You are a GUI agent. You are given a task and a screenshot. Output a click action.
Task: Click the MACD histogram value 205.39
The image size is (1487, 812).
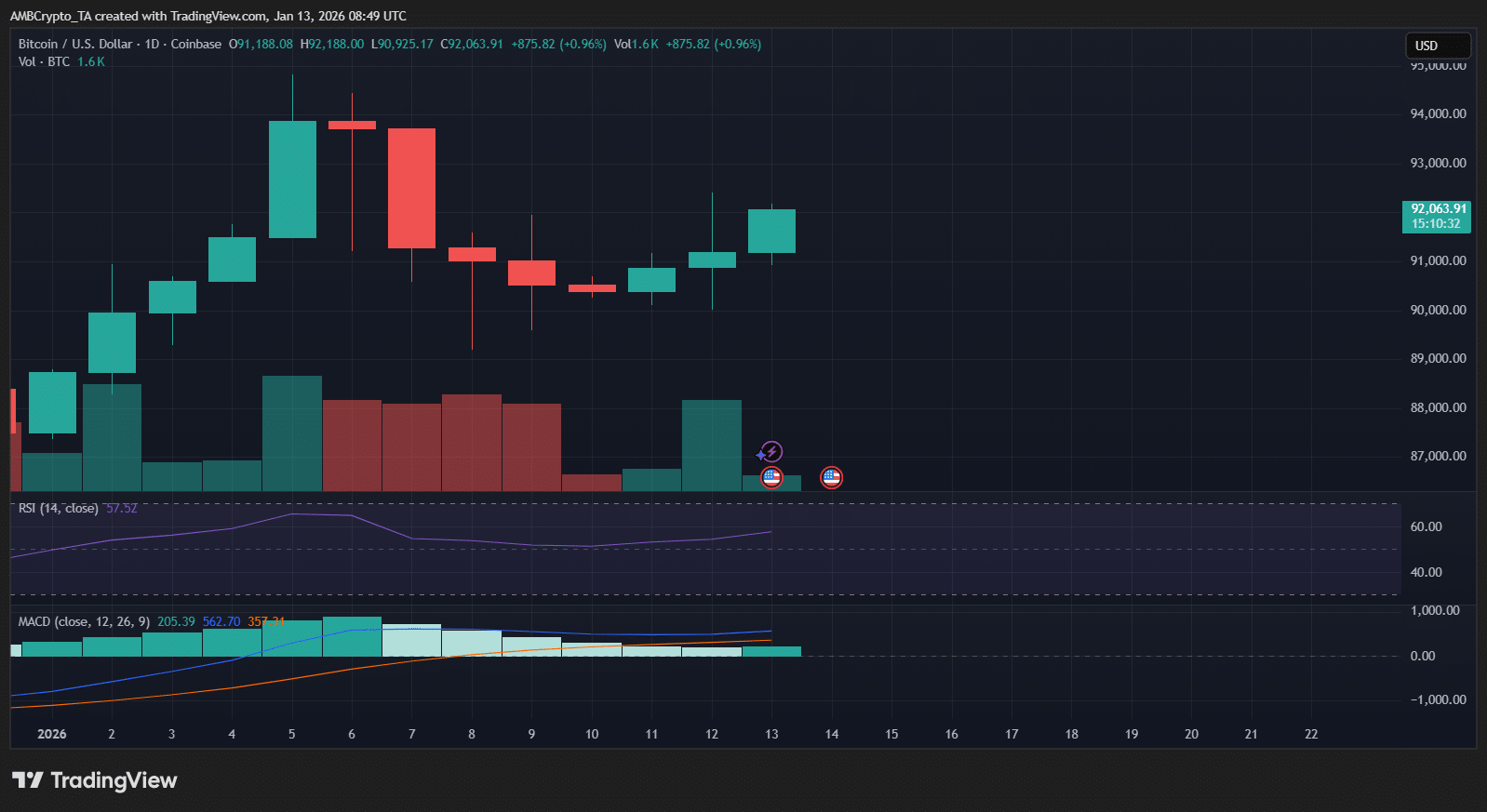[x=176, y=621]
